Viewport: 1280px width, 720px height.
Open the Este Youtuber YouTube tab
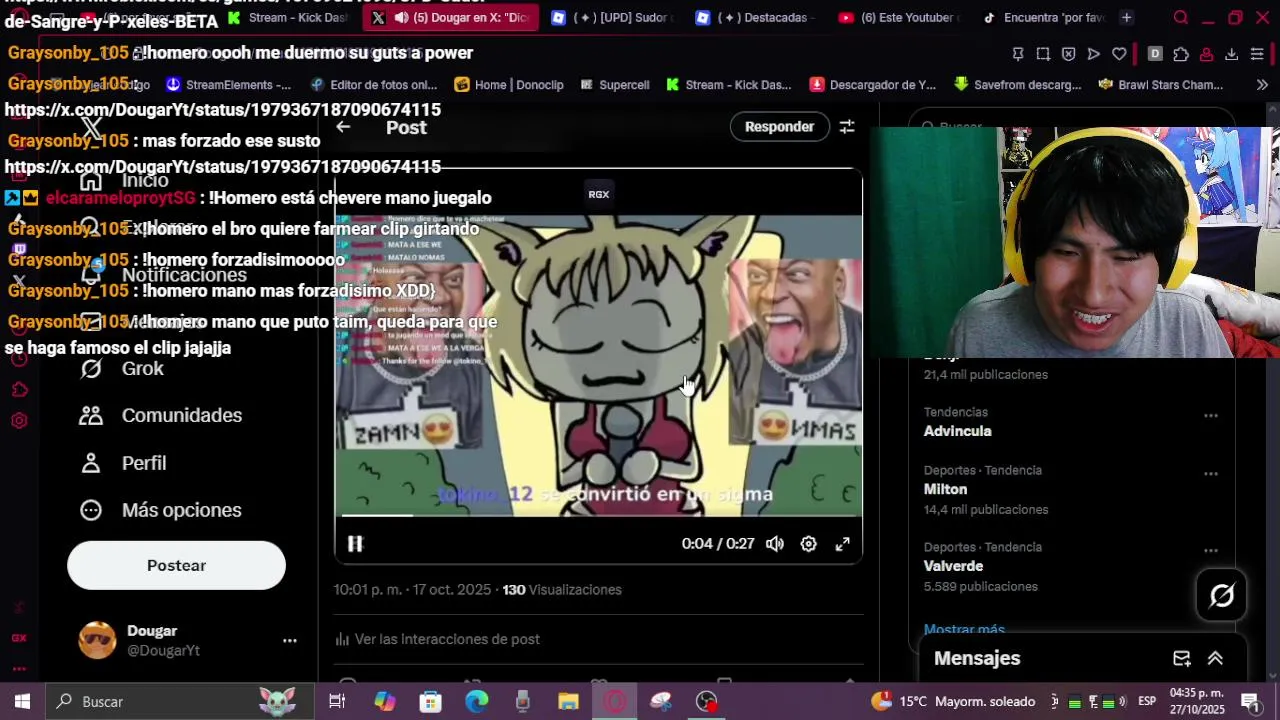pos(900,17)
